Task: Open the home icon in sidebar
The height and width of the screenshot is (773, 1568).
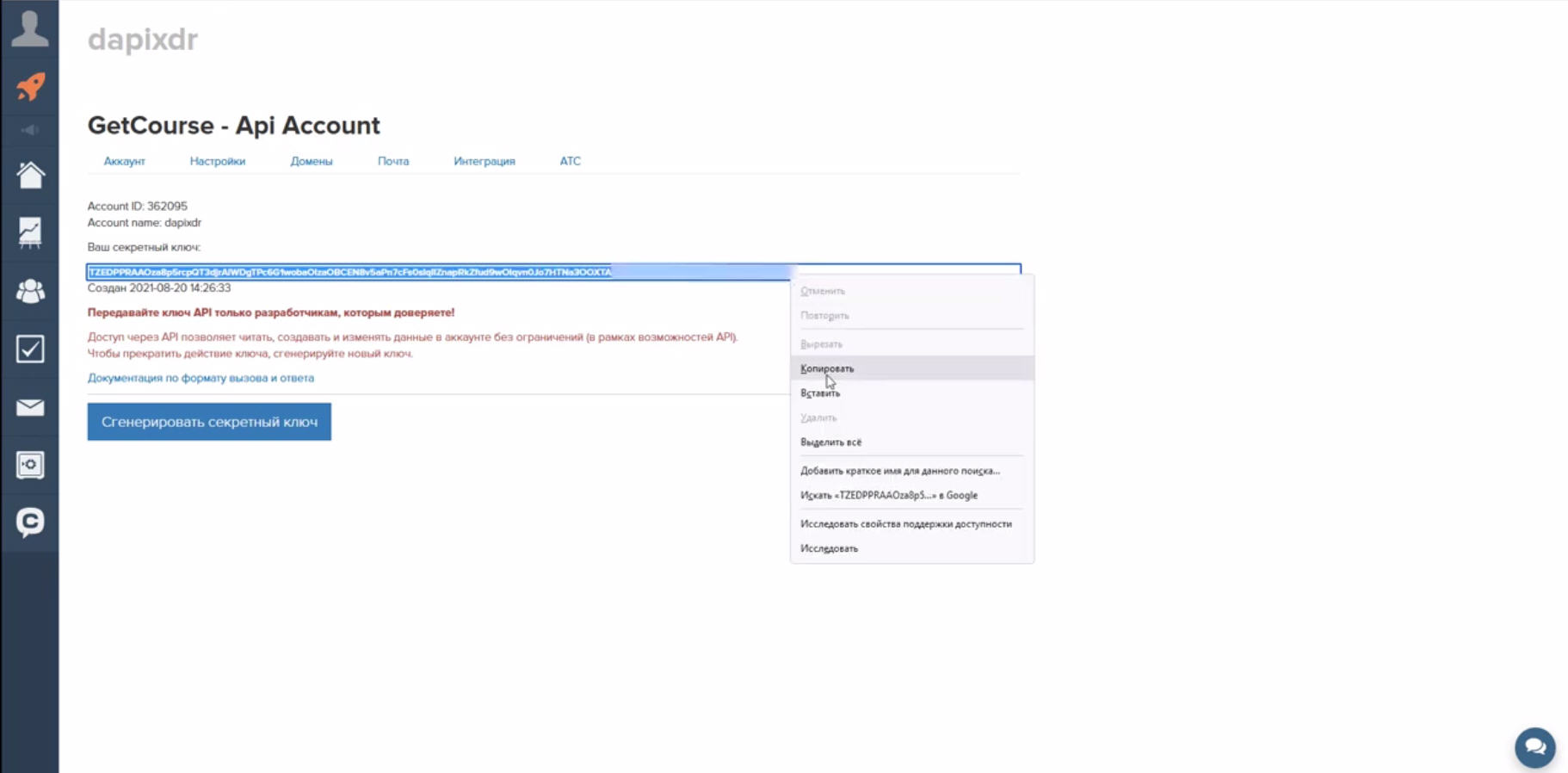Action: pos(30,175)
